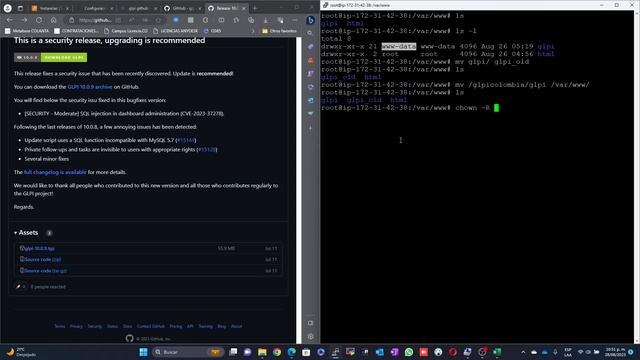Open the Windows Start menu
This screenshot has width=640, height=360.
point(143,352)
